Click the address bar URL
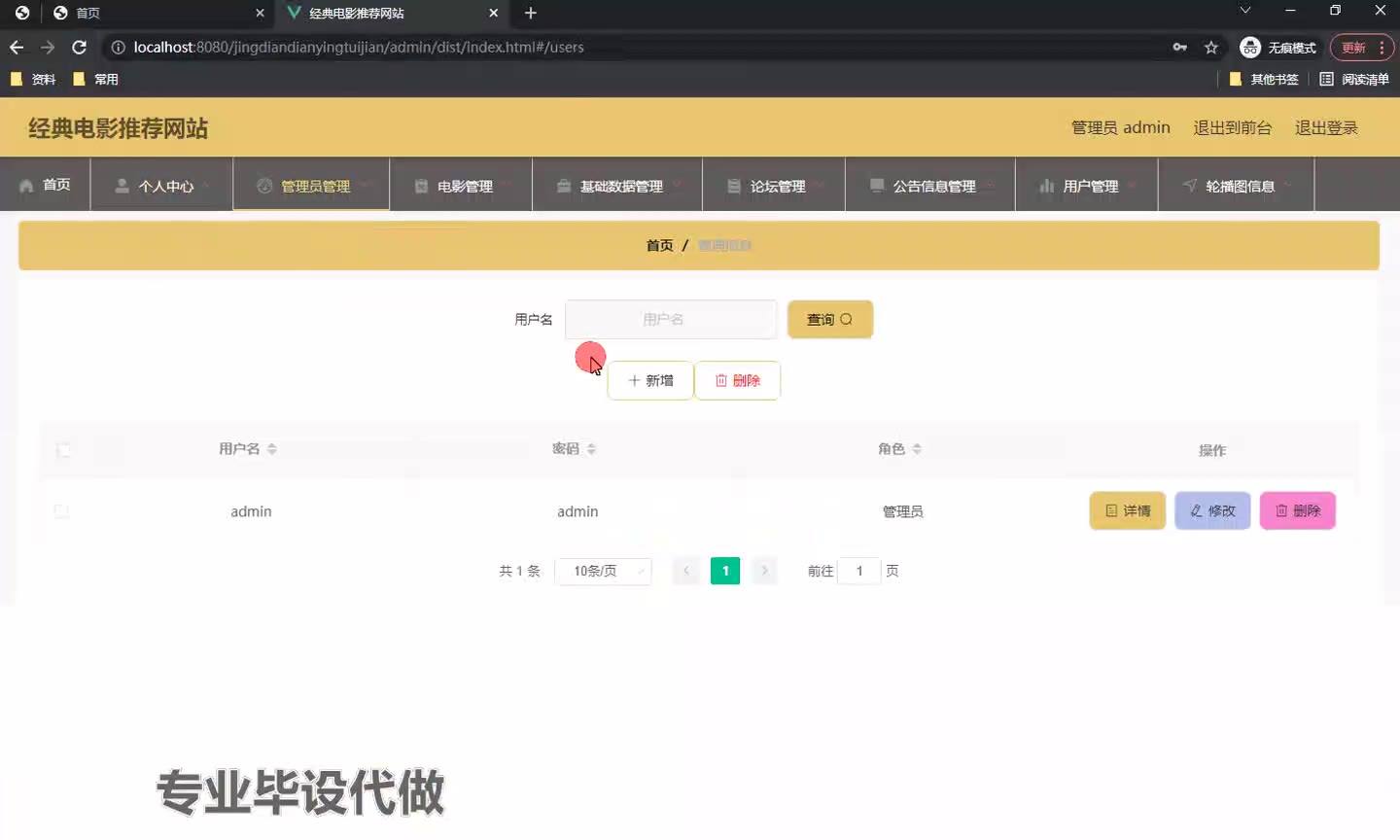 point(359,47)
